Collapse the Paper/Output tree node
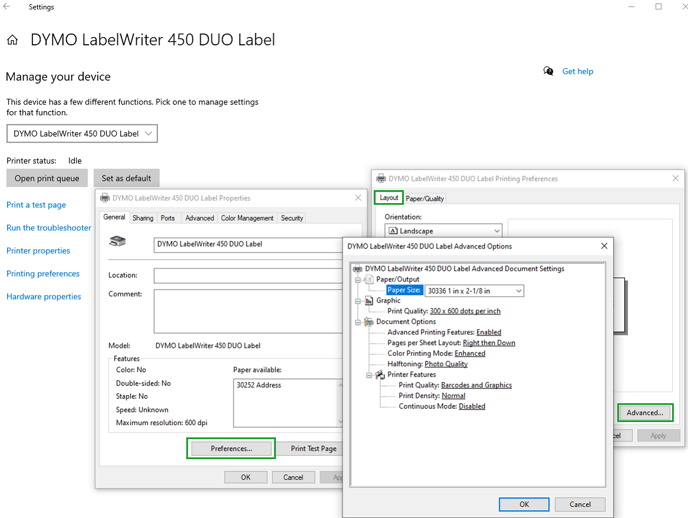This screenshot has height=518, width=688. tap(358, 280)
